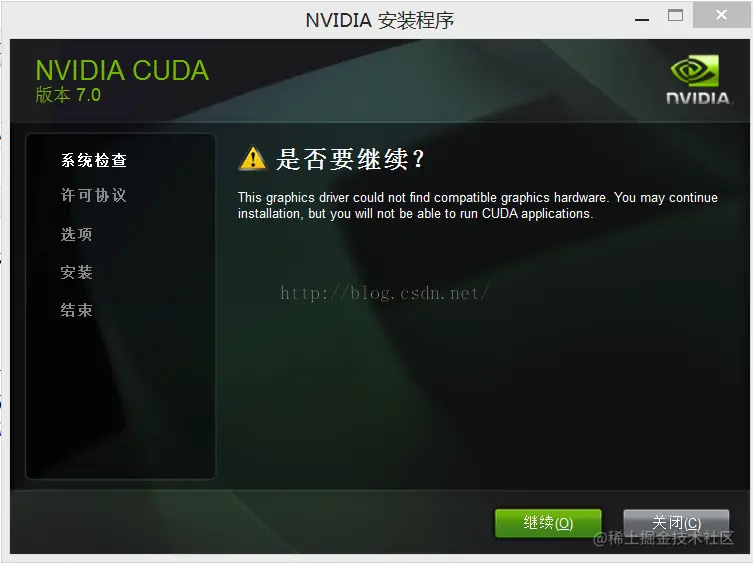Viewport: 753px width, 565px height.
Task: Maximize the NVIDIA installer window
Action: point(675,15)
